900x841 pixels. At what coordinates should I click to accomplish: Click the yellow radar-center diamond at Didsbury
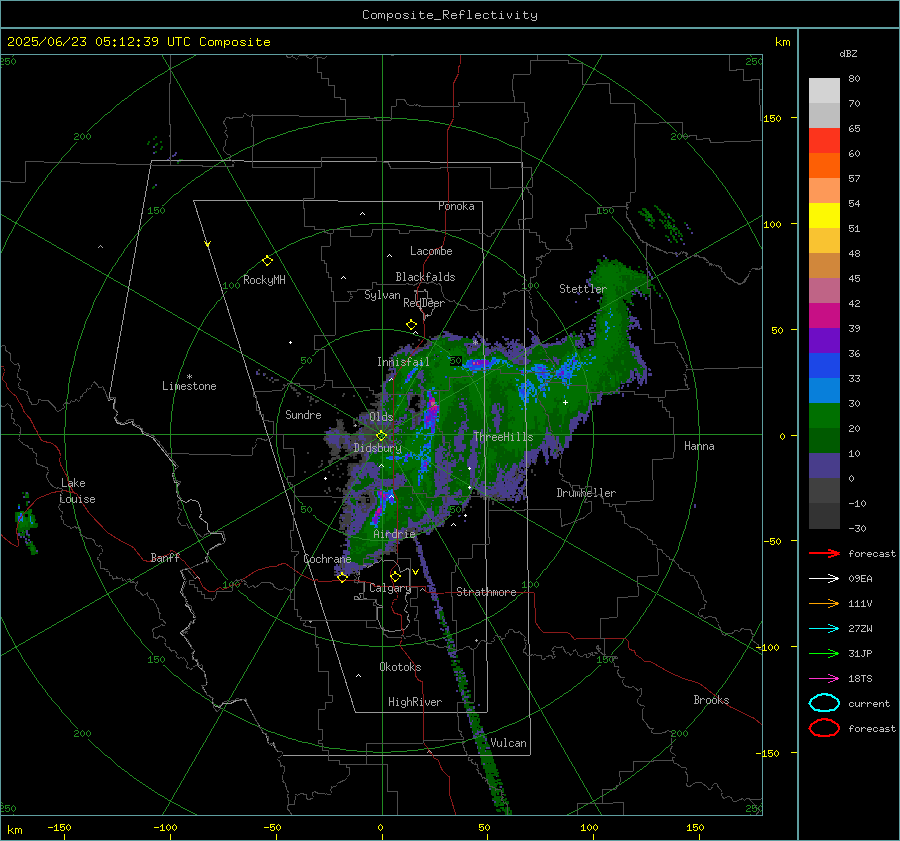point(381,436)
